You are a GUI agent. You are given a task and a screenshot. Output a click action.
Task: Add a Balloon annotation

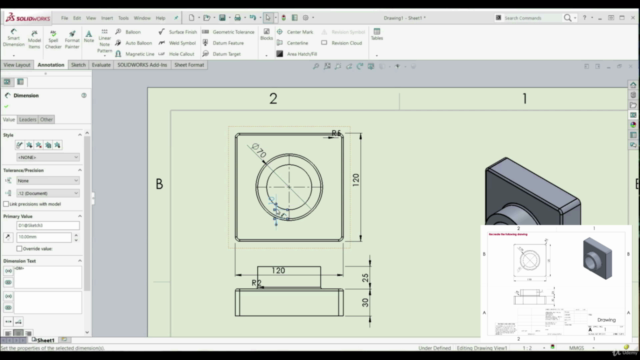coord(128,32)
